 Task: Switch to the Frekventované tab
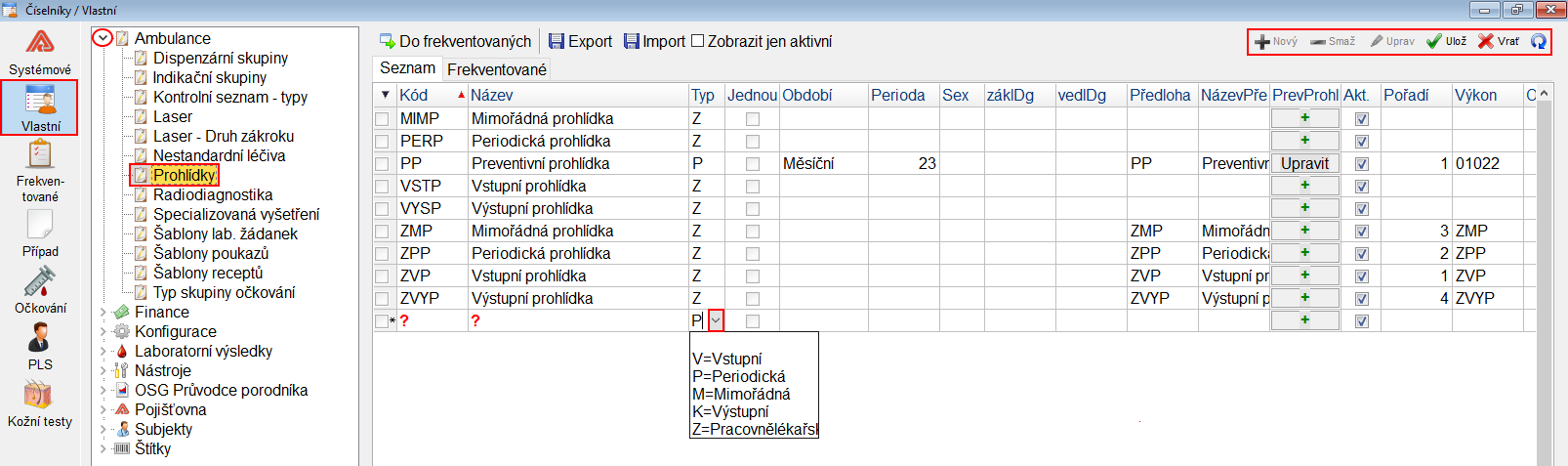tap(497, 69)
